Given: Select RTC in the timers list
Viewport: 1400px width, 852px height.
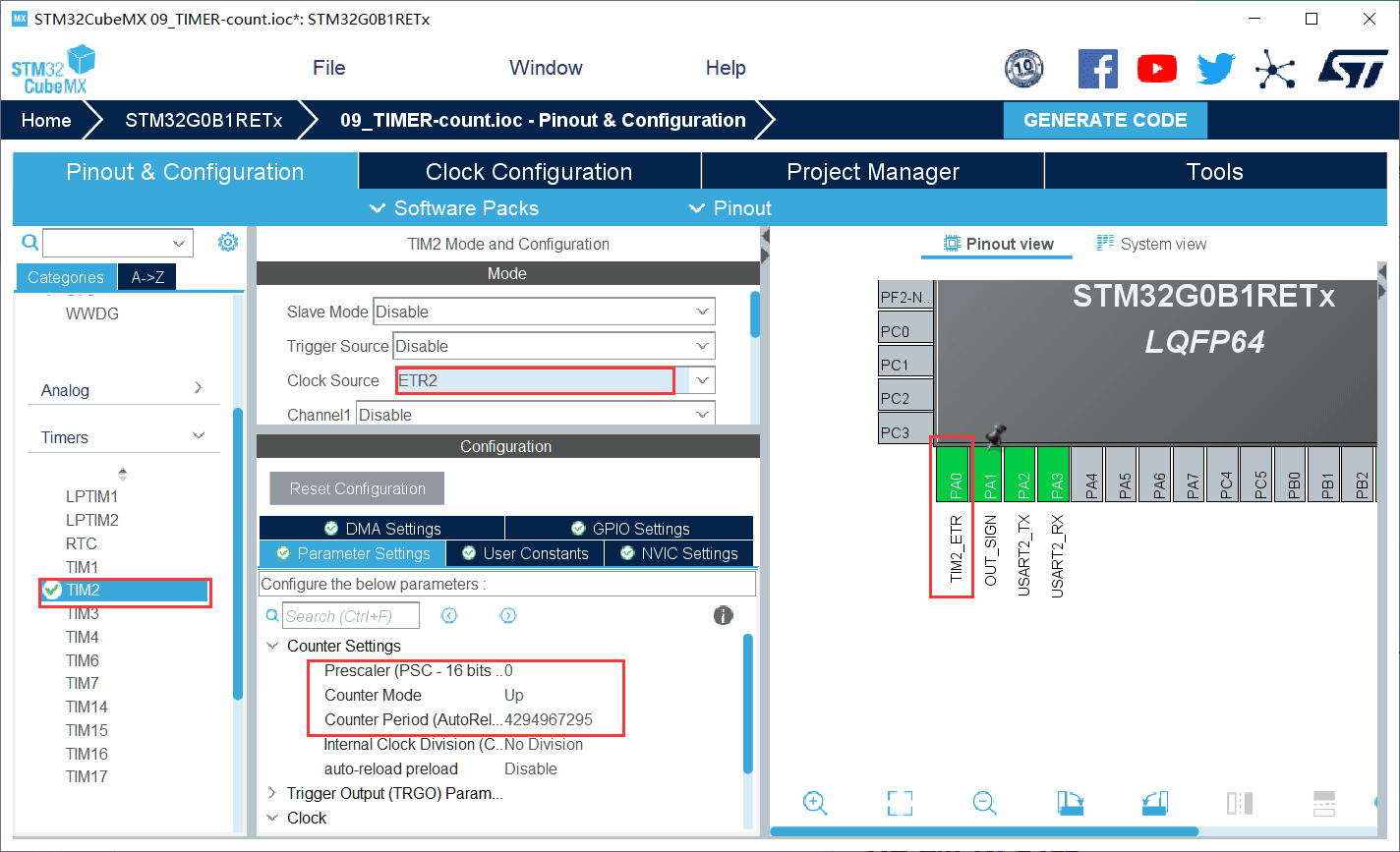Looking at the screenshot, I should pyautogui.click(x=82, y=543).
